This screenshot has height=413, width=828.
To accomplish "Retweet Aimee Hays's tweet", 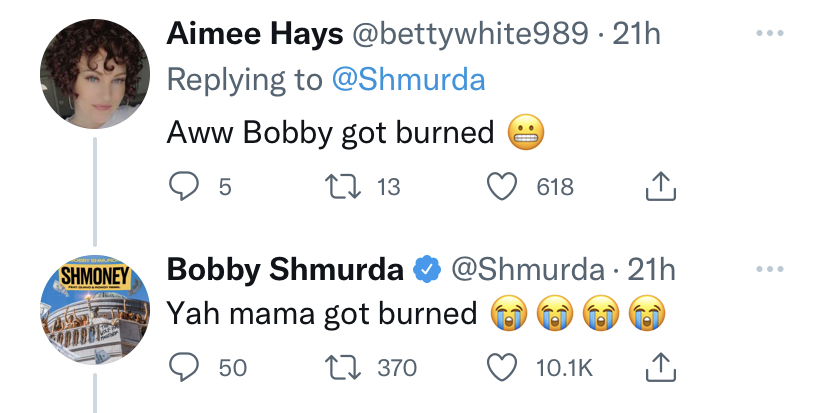I will 338,185.
